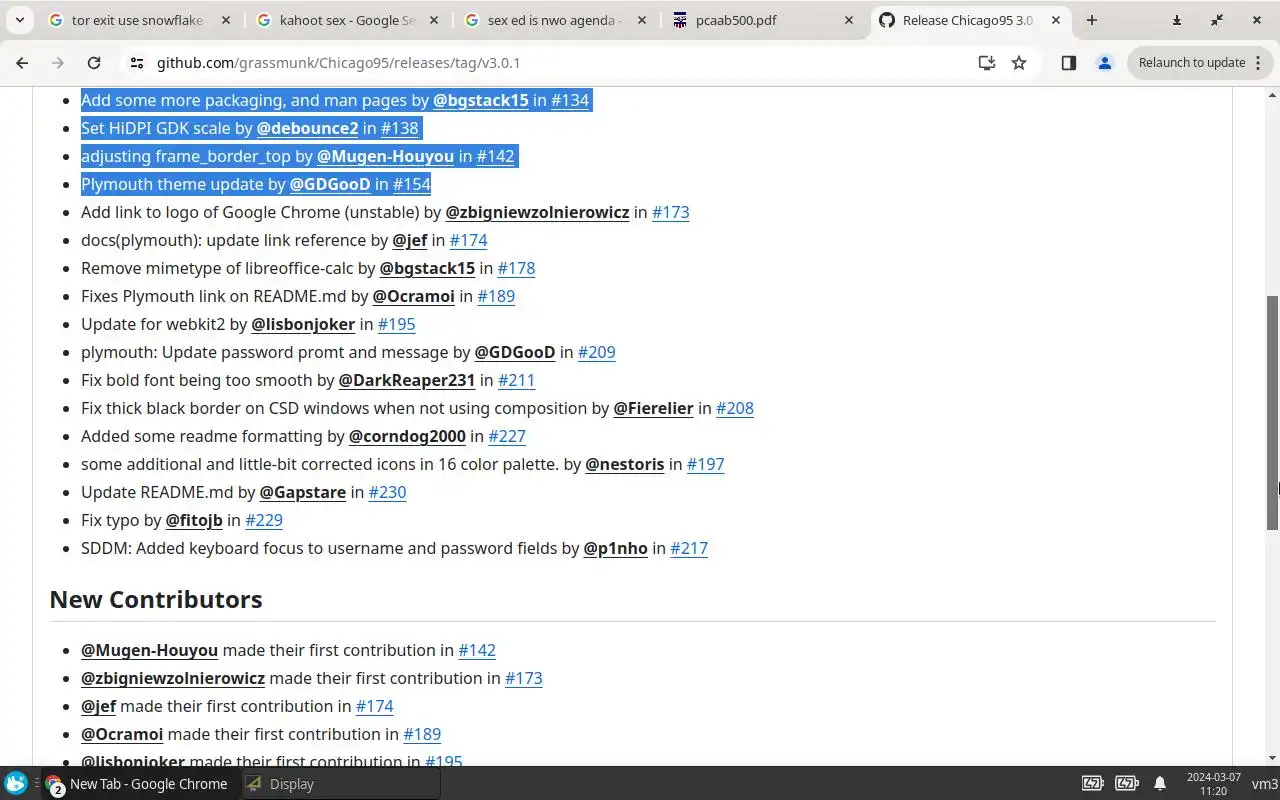Click the vertical scrollbar thumb

pos(1272,413)
